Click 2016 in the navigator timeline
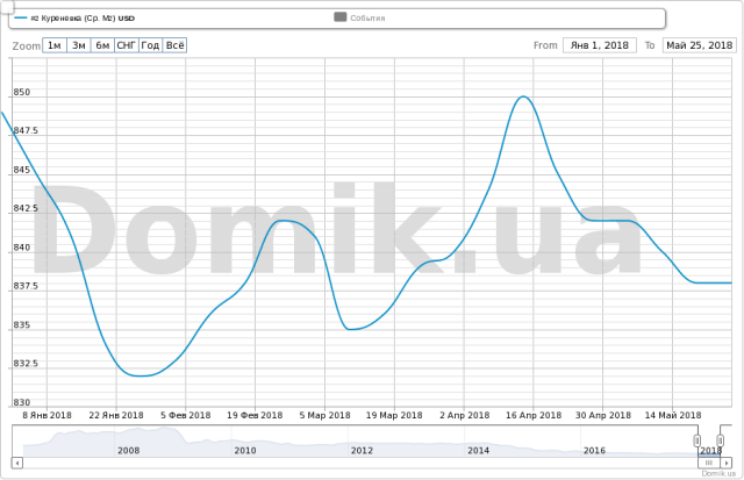This screenshot has height=480, width=744. coord(594,451)
